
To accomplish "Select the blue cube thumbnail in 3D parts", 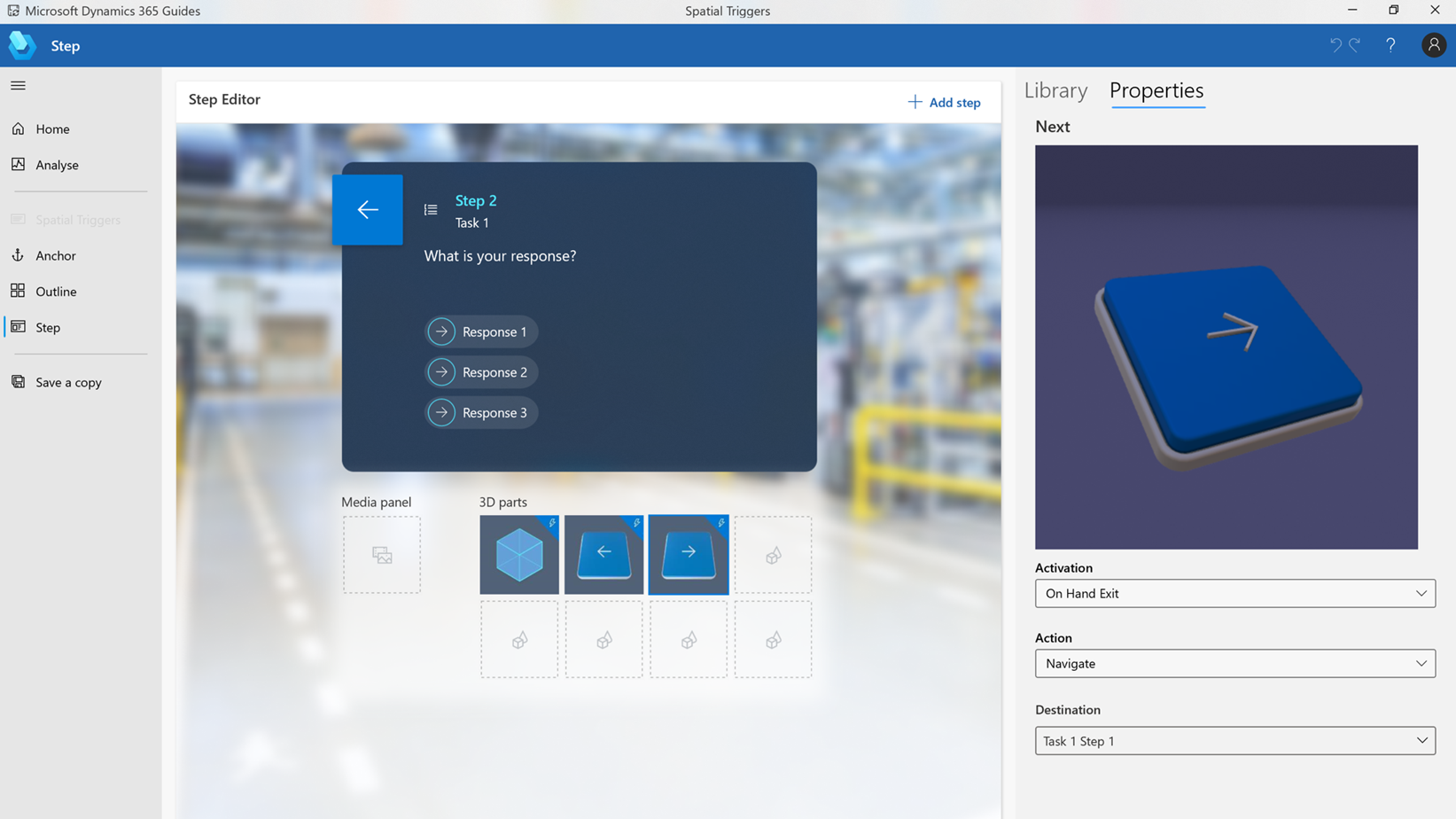I will tap(518, 555).
